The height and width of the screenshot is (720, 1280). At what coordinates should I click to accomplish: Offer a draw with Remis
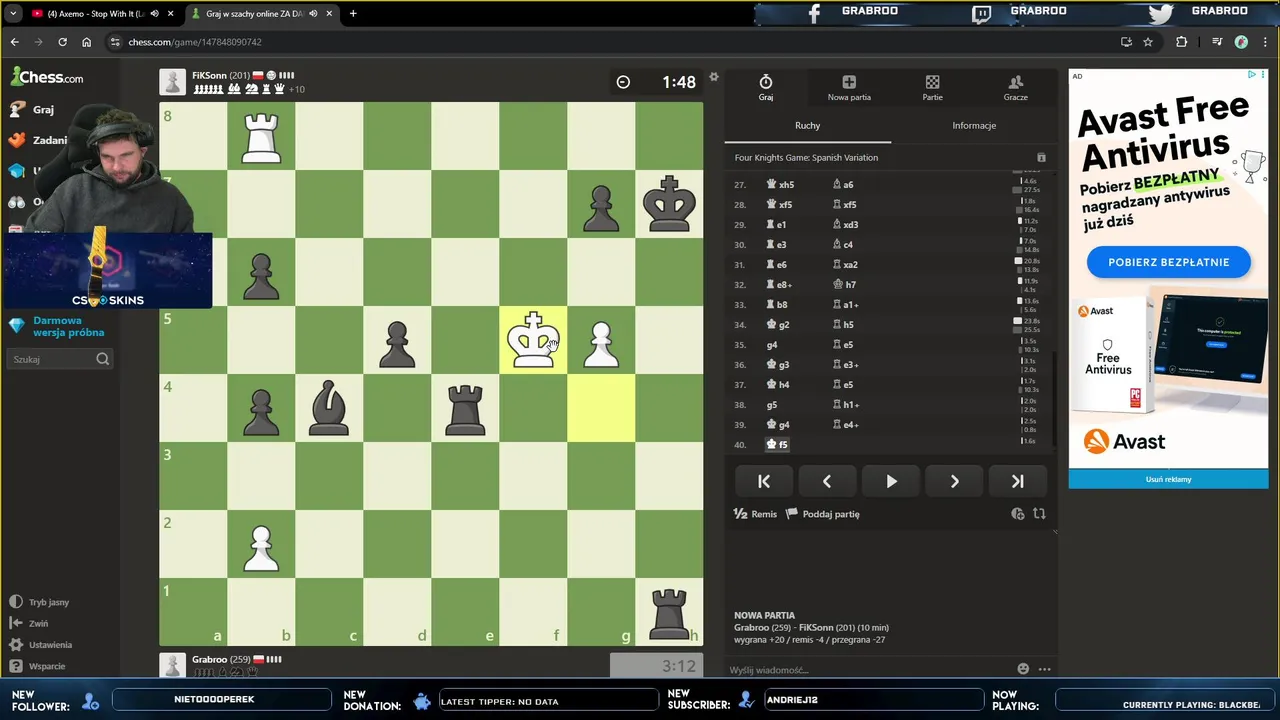(x=755, y=514)
